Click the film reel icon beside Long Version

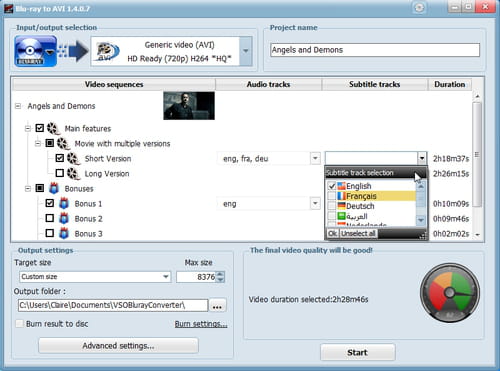(73, 174)
